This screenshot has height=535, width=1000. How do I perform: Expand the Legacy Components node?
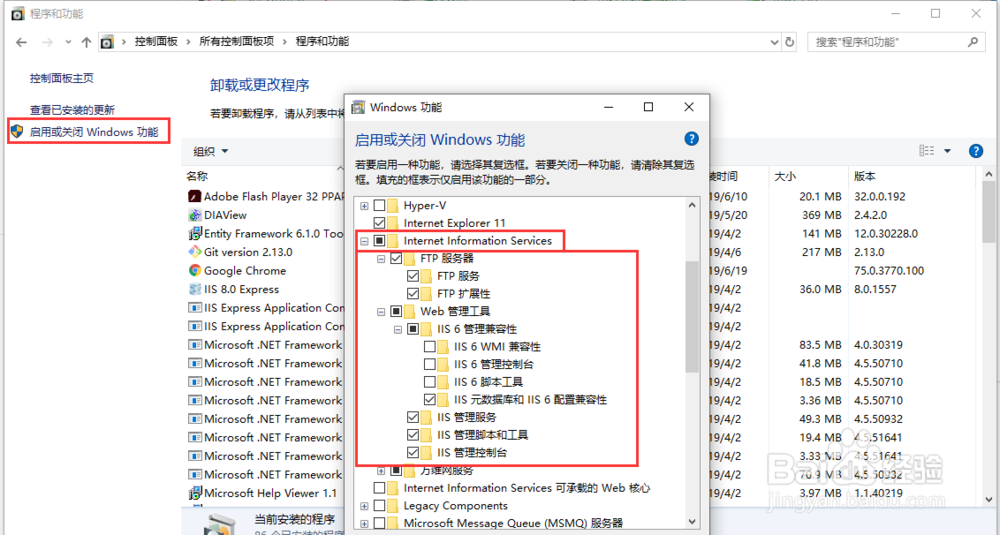pos(364,506)
